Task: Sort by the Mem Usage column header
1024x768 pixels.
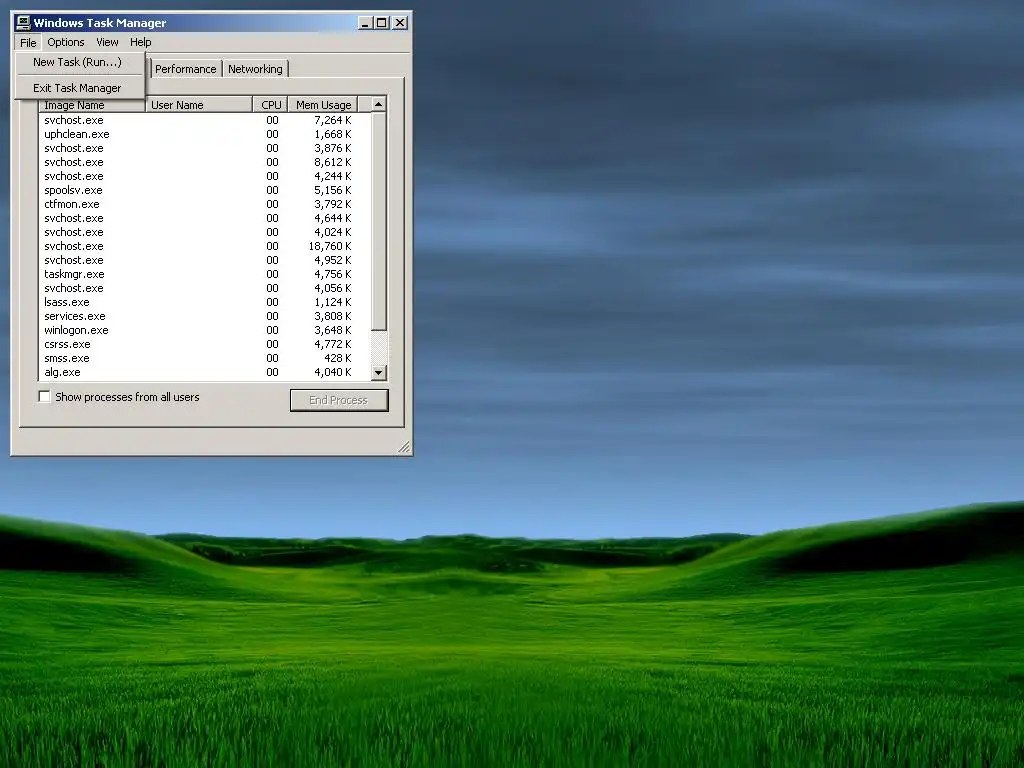Action: click(x=323, y=104)
